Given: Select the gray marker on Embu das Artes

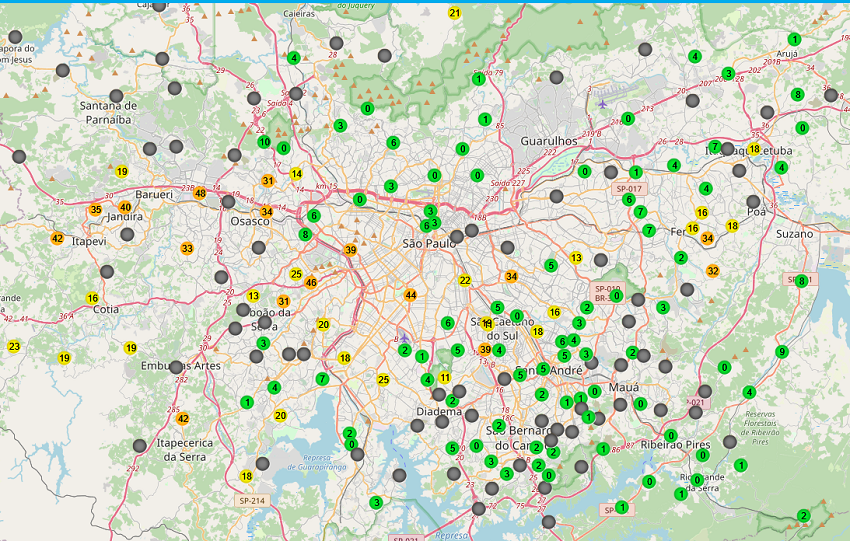Looking at the screenshot, I should click(176, 367).
